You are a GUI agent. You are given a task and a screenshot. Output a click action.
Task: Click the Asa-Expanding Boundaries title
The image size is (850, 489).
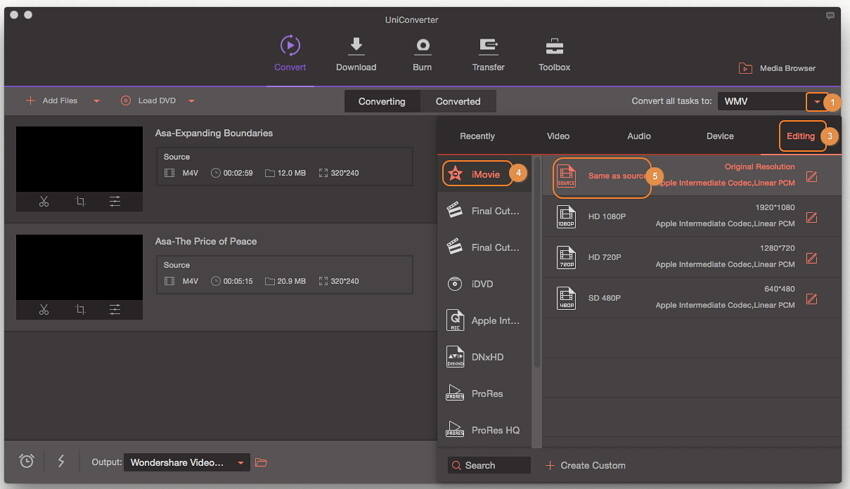click(x=214, y=133)
